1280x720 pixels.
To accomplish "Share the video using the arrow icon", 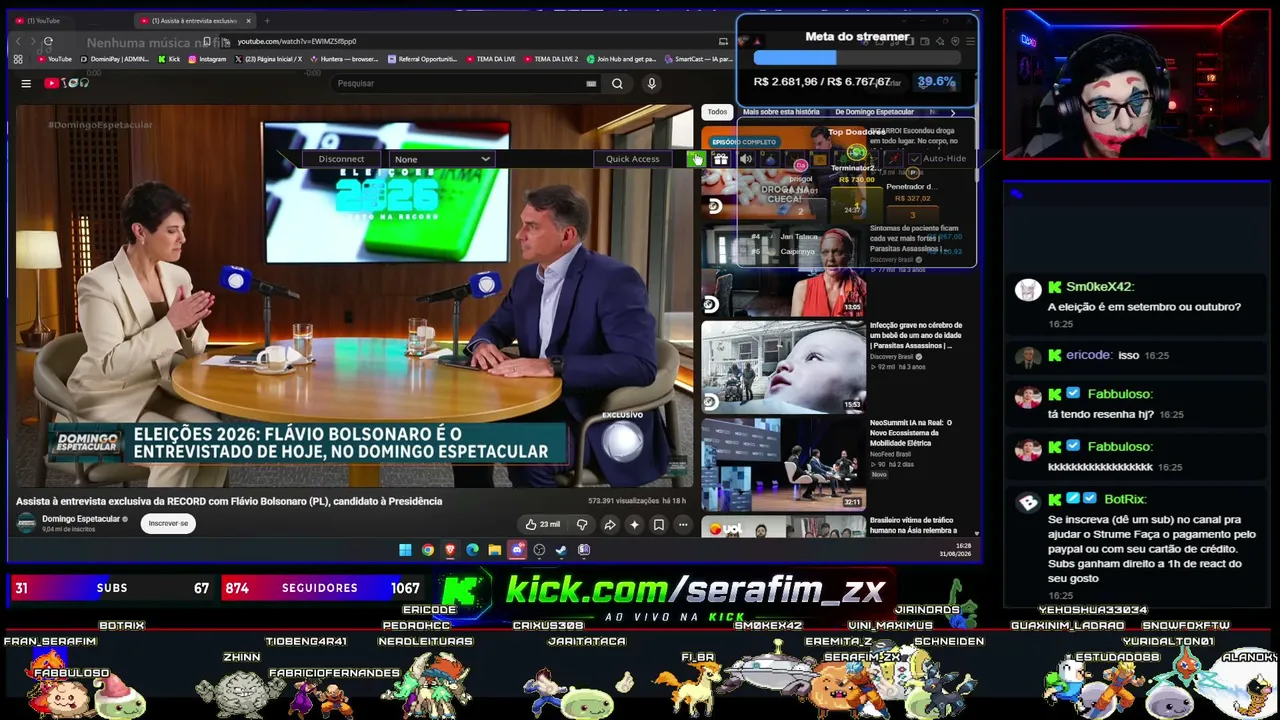I will coord(609,524).
